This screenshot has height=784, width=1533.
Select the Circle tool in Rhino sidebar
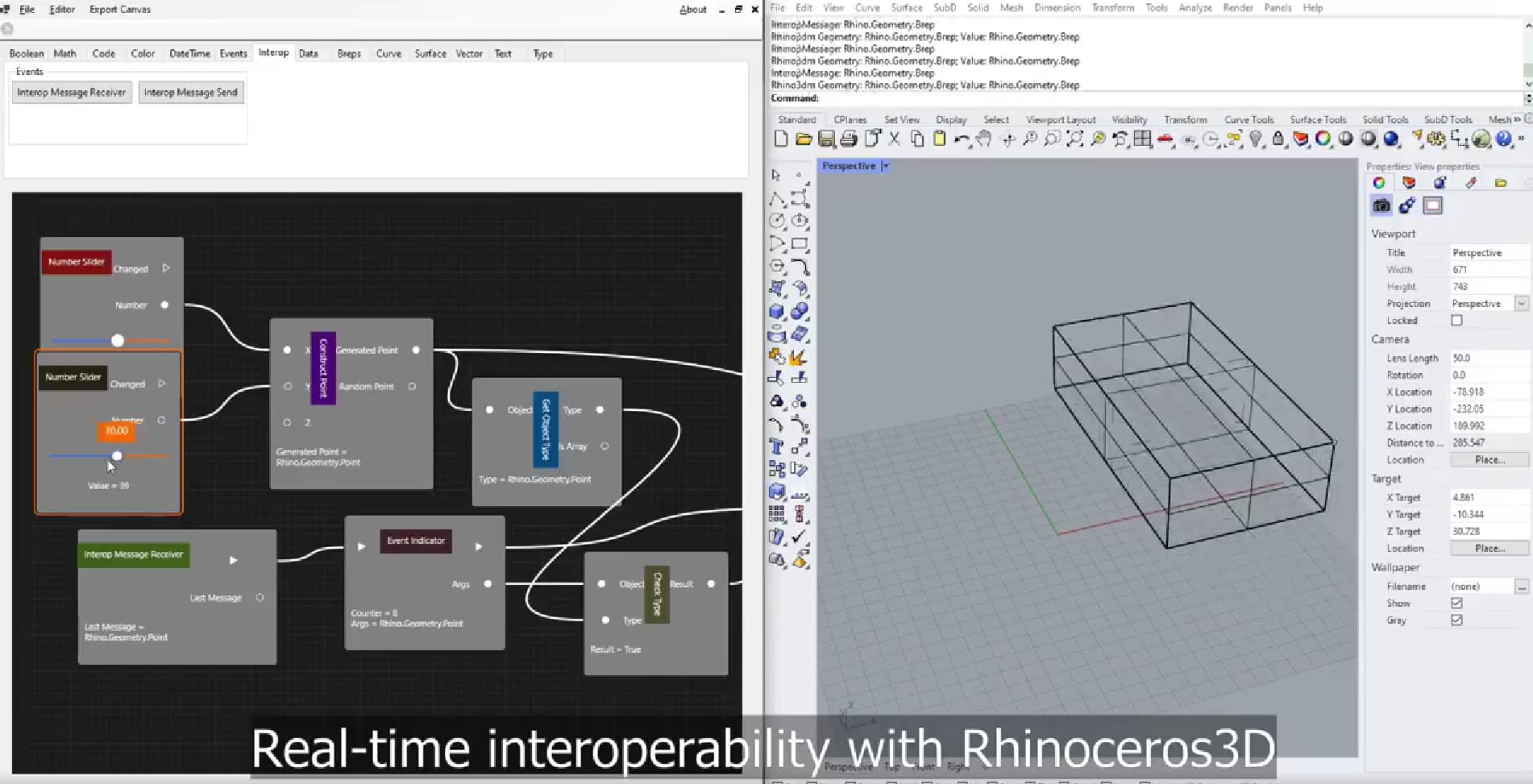pyautogui.click(x=777, y=221)
